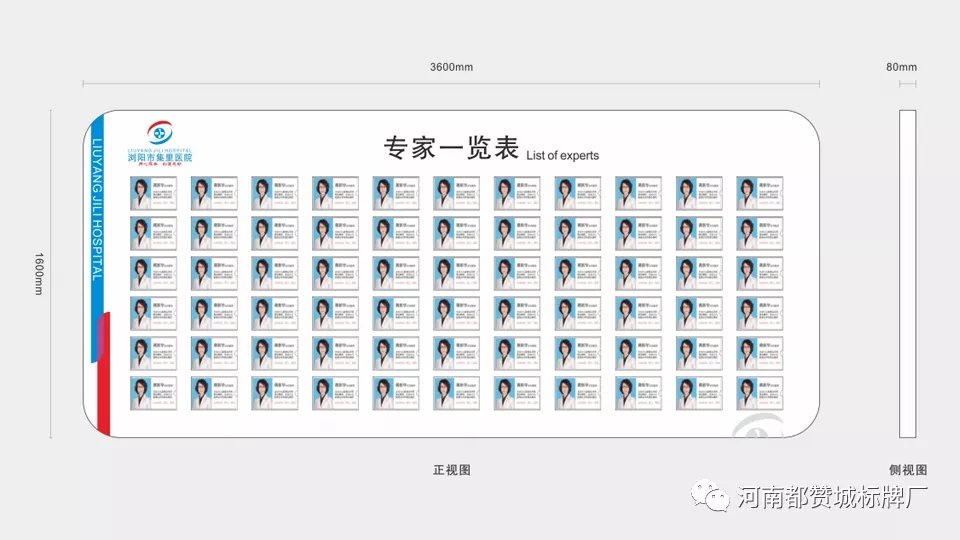Select the sixth expert card in the third row
Screen dimensions: 960x540
456,273
